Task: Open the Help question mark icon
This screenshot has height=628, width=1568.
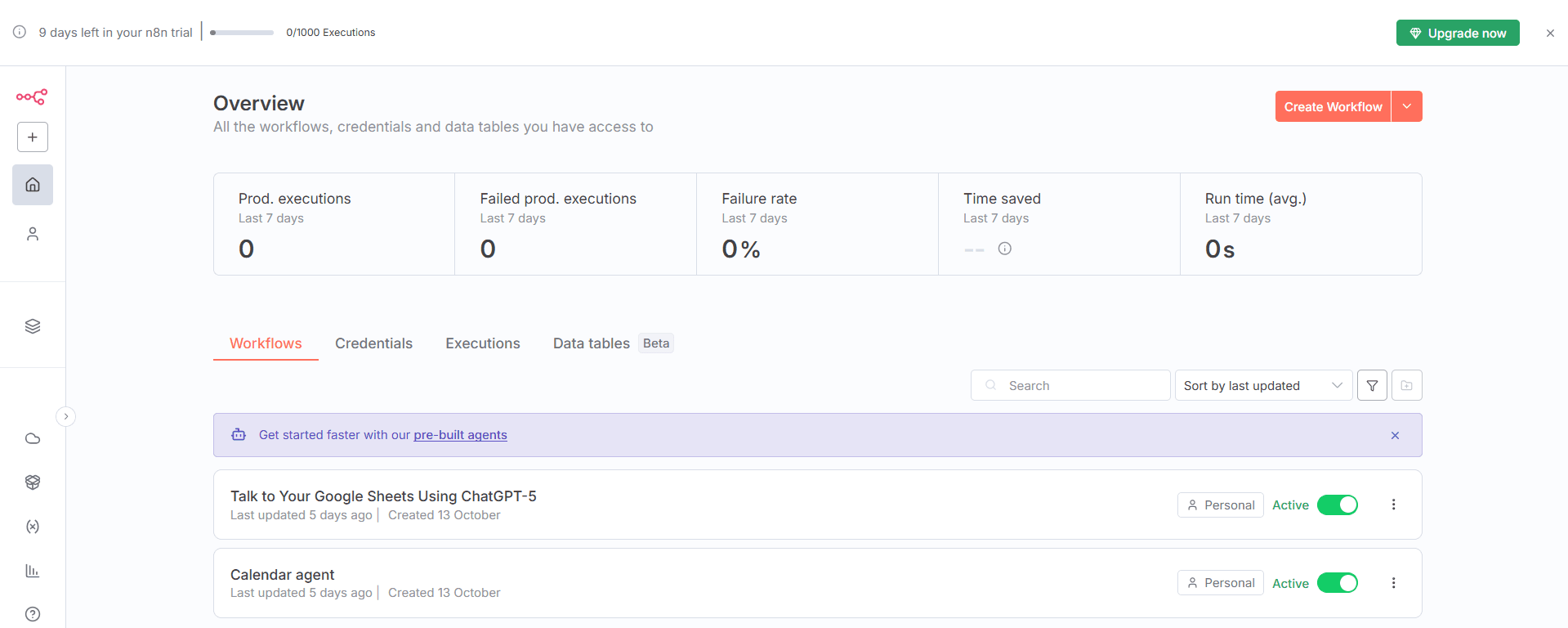Action: [33, 614]
